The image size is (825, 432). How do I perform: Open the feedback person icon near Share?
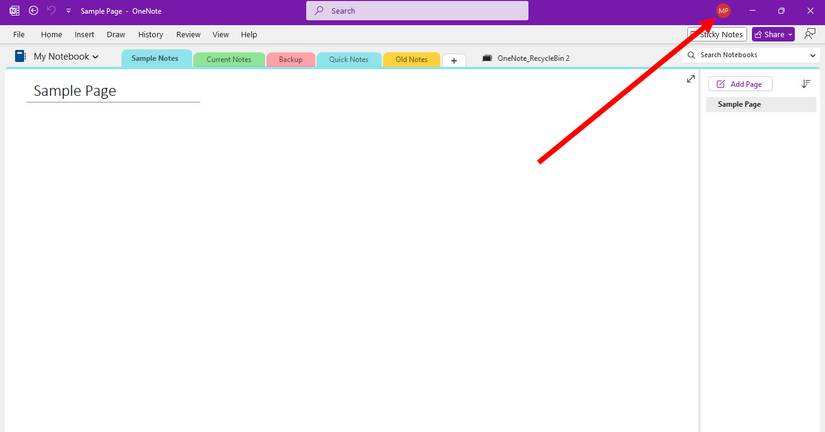(809, 34)
